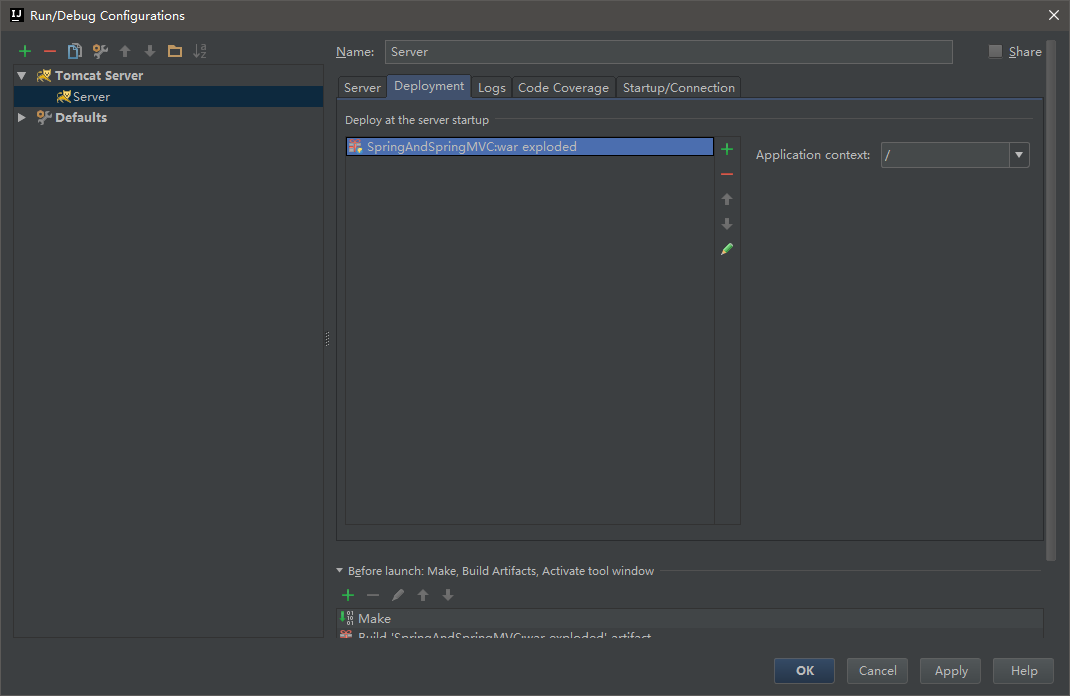Move deployment artifact down
This screenshot has height=696, width=1070.
[727, 224]
